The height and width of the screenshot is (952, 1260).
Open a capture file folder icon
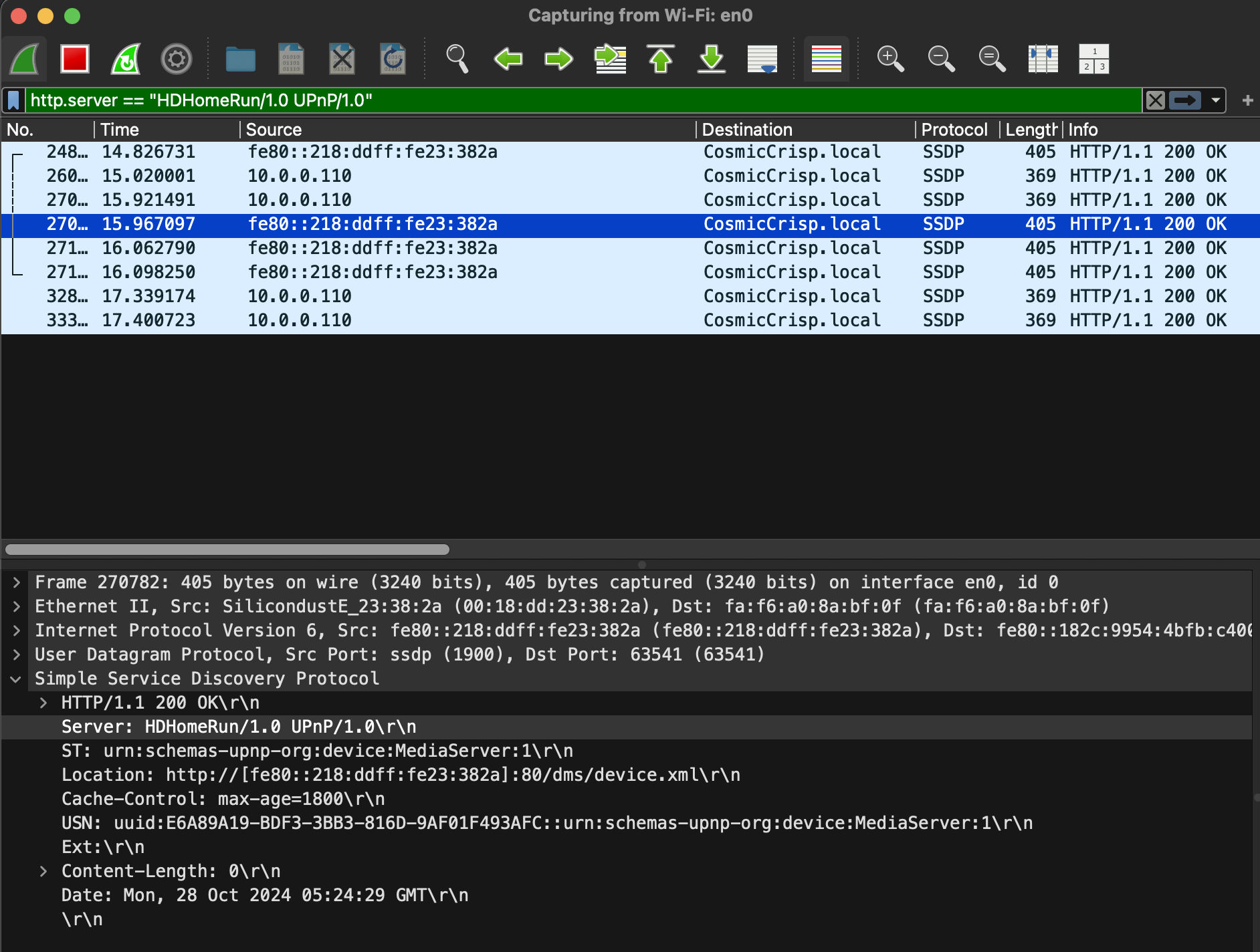click(x=241, y=59)
